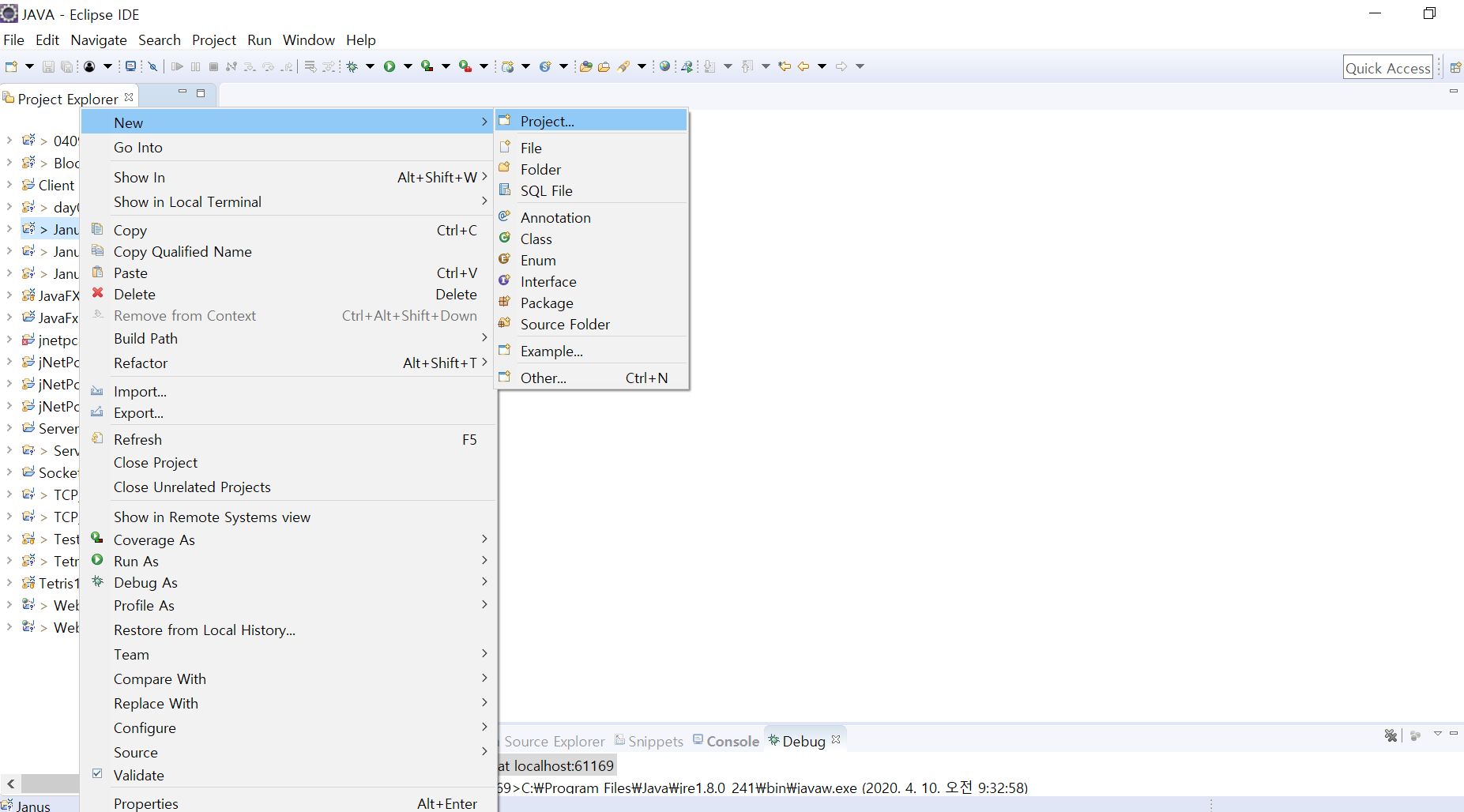Switch to the Console tab
The height and width of the screenshot is (812, 1464).
click(725, 741)
